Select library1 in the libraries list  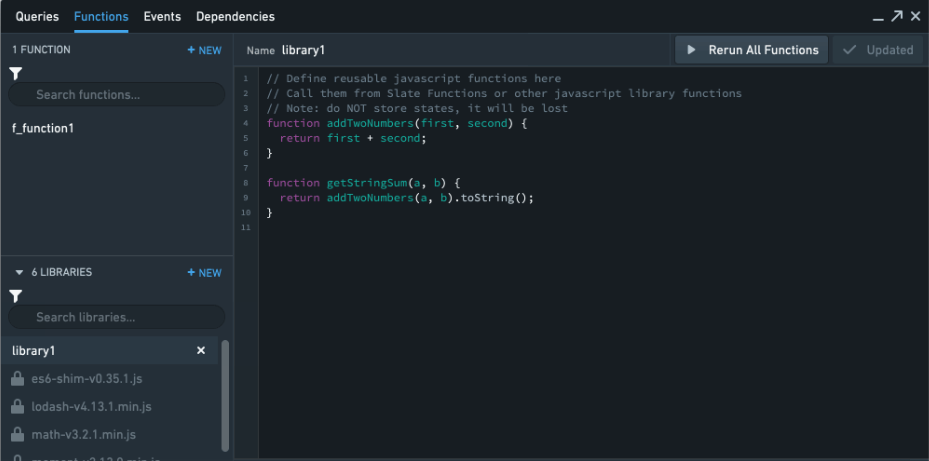(110, 350)
